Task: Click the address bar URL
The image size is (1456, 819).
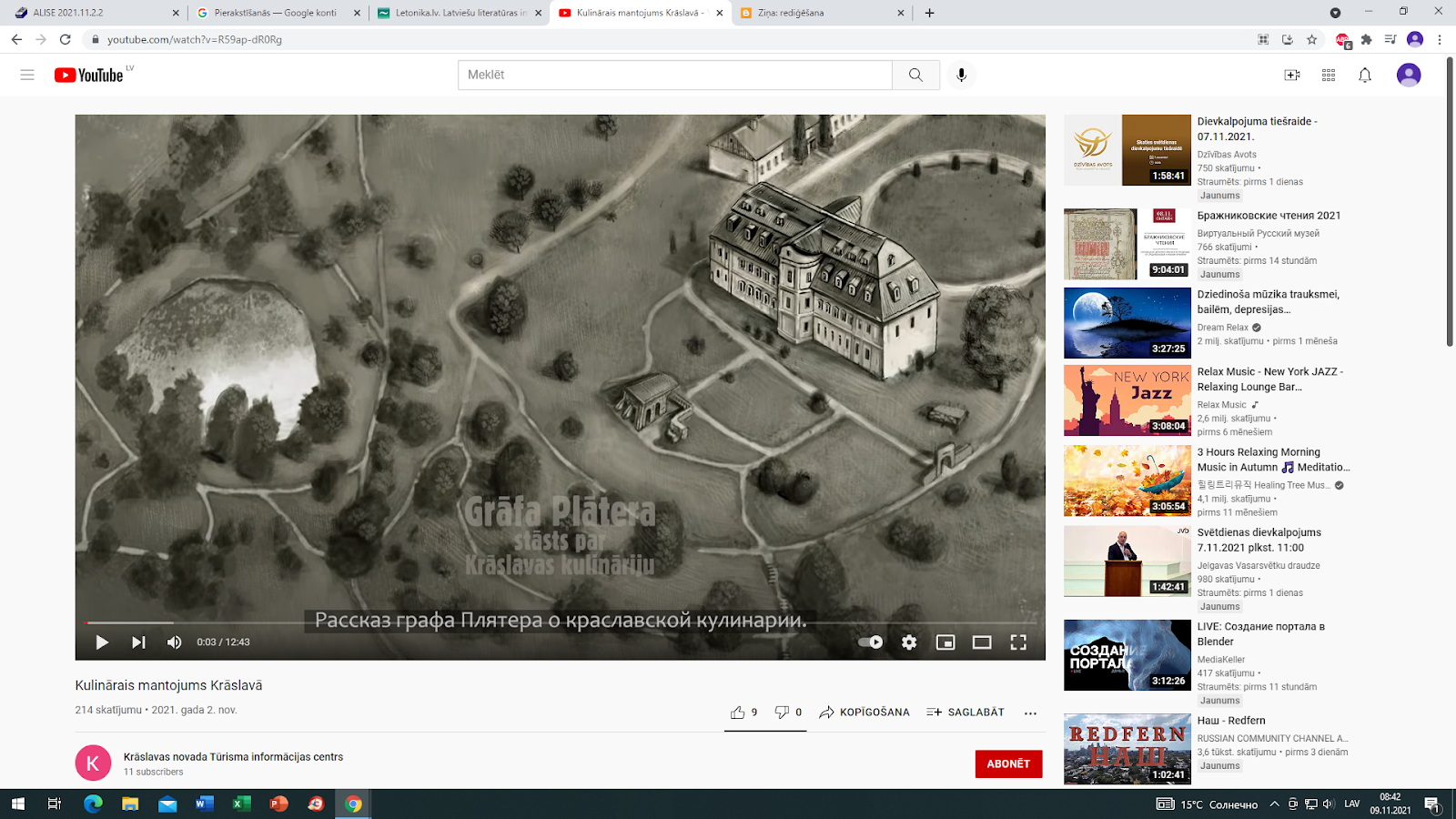Action: coord(195,39)
